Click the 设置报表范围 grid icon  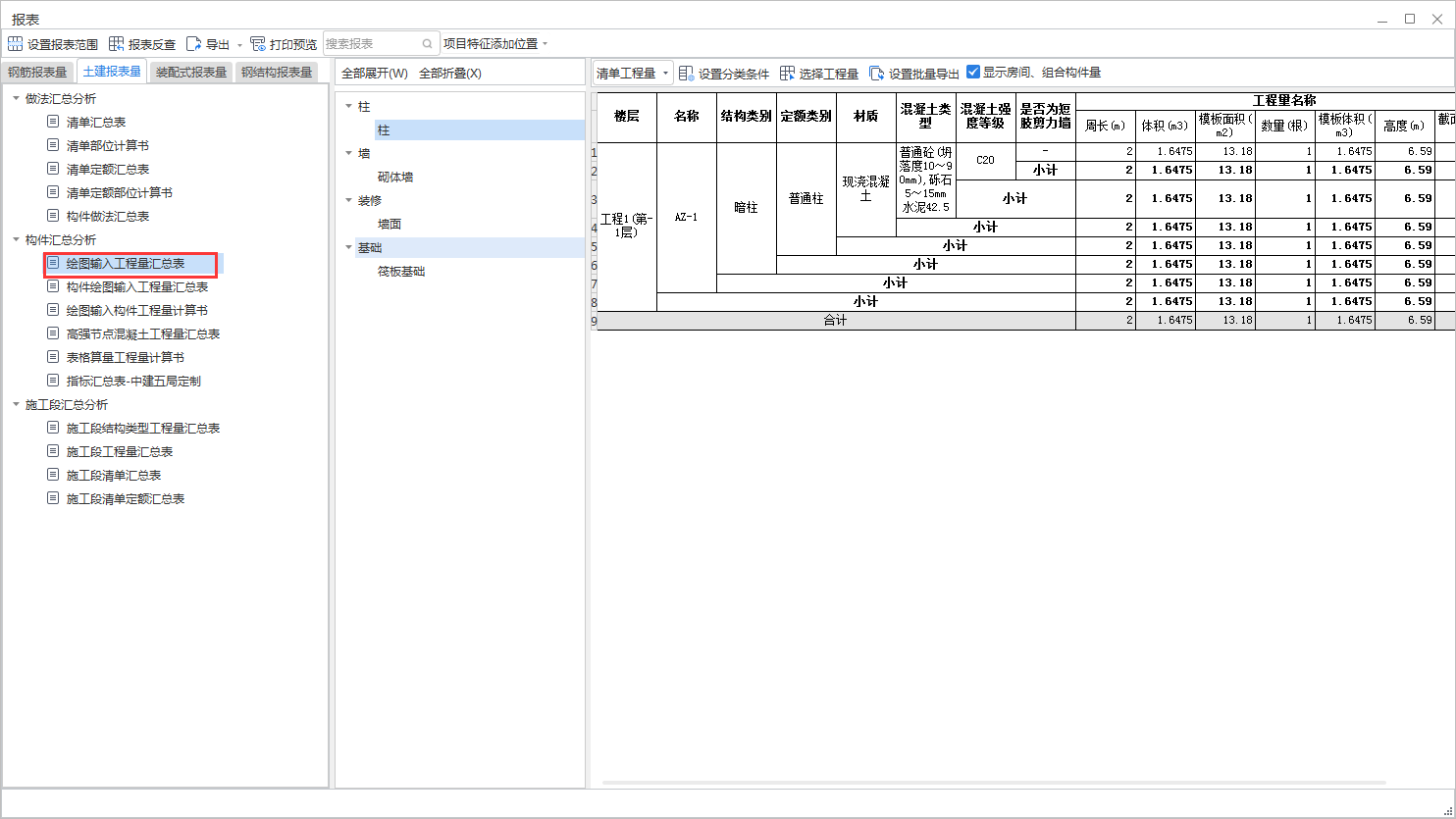coord(15,44)
